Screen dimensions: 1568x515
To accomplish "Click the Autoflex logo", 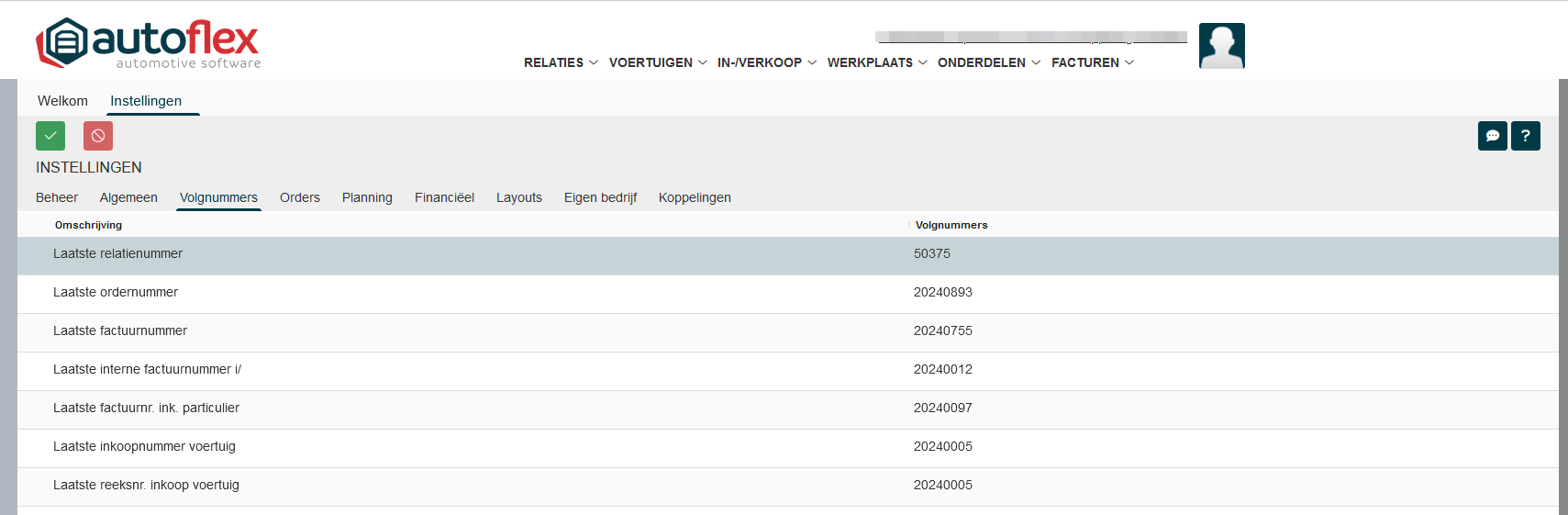I will pos(149,43).
